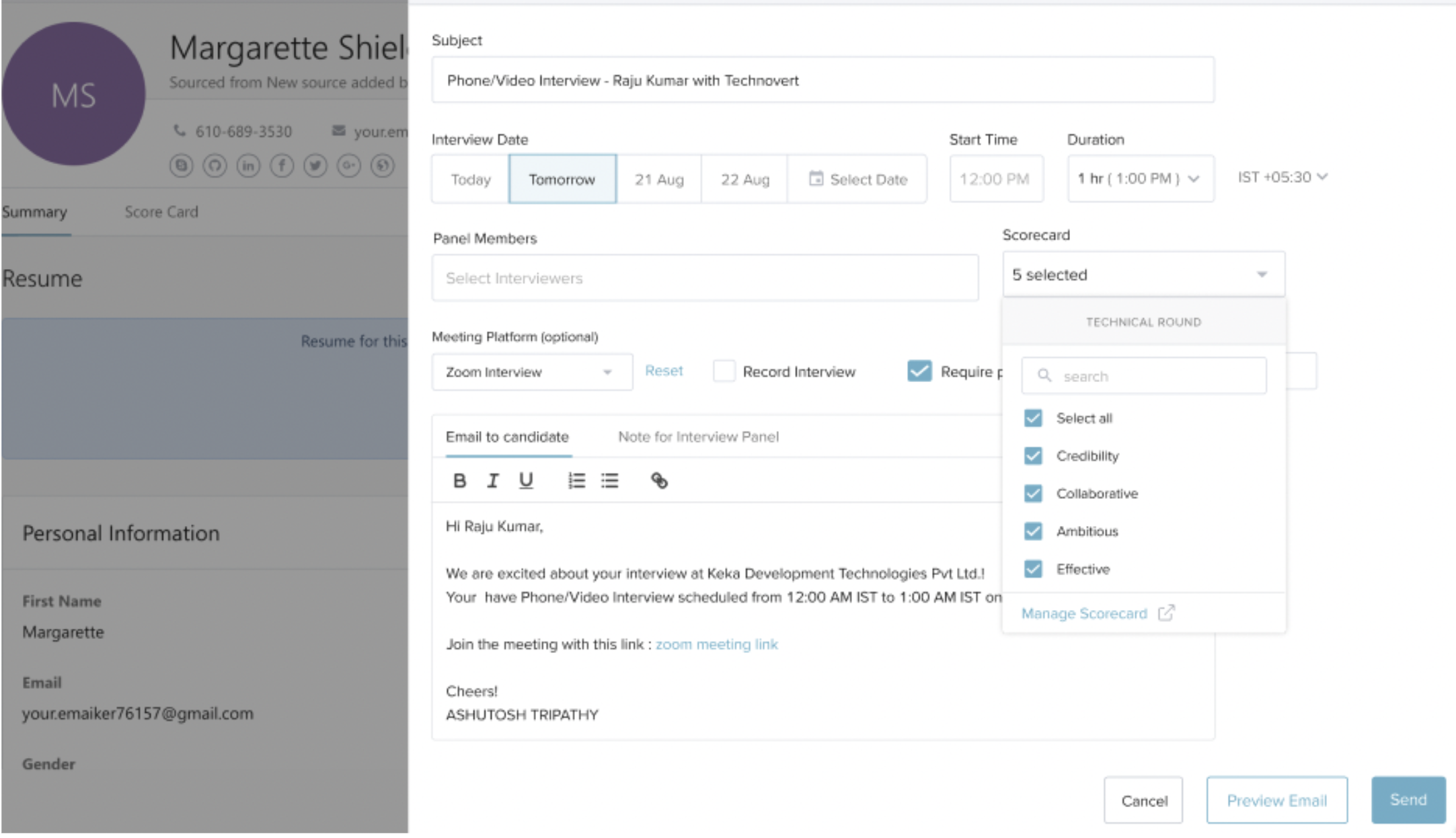Open the Duration dropdown
Image resolution: width=1456 pixels, height=838 pixels.
pyautogui.click(x=1140, y=179)
